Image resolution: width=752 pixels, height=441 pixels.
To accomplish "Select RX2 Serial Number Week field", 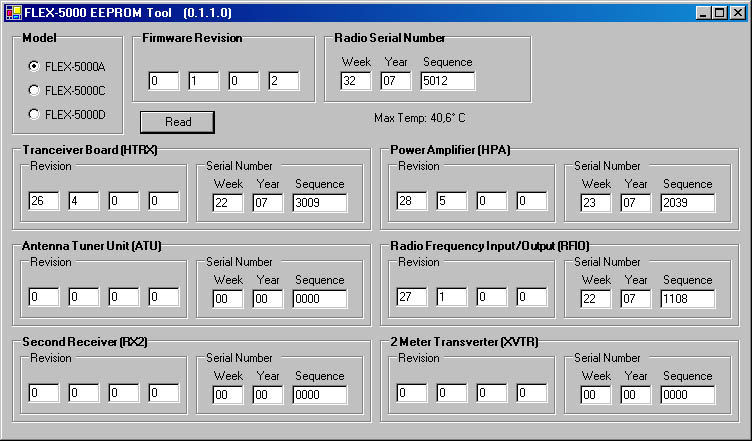I will (x=228, y=395).
